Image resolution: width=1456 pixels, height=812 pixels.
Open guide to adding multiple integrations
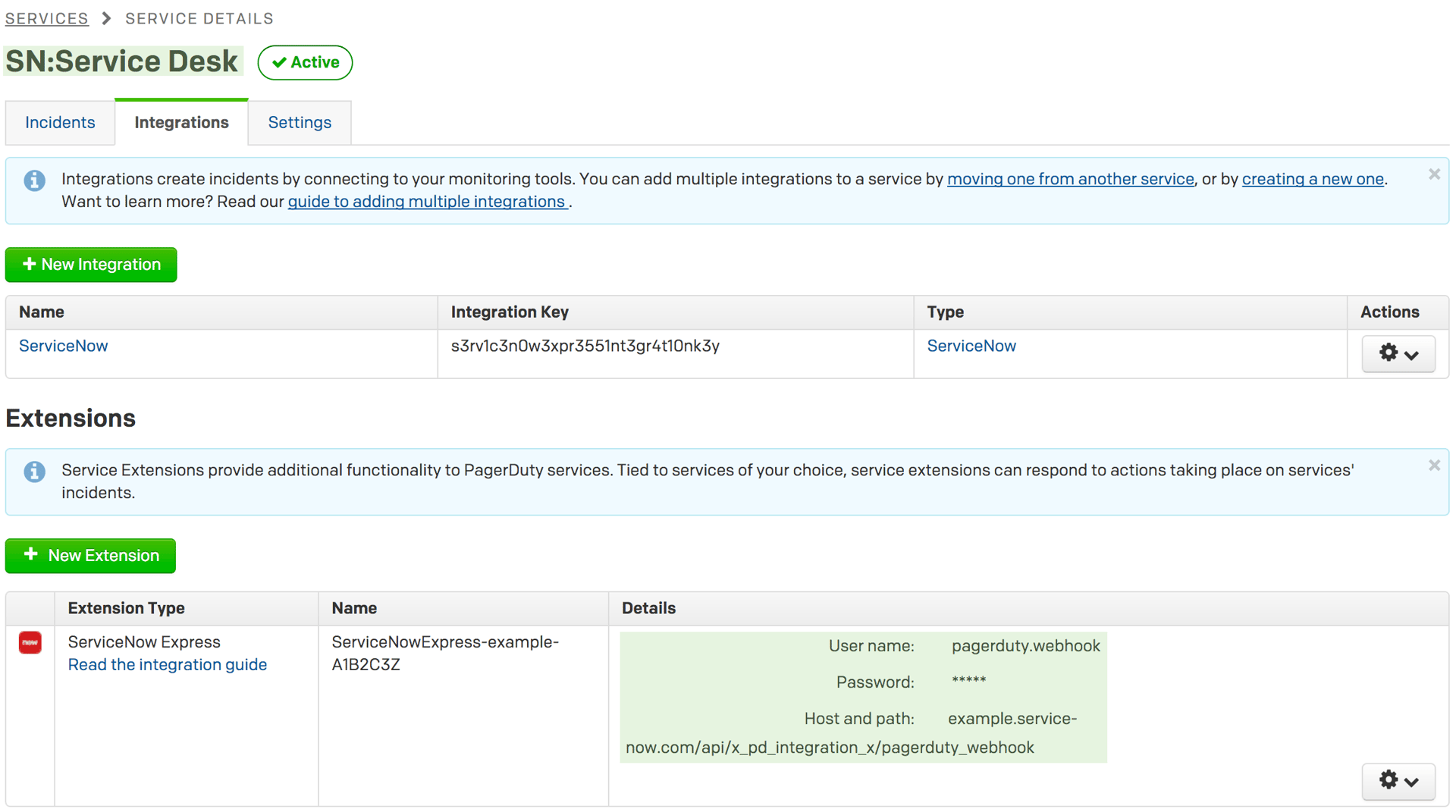[427, 202]
